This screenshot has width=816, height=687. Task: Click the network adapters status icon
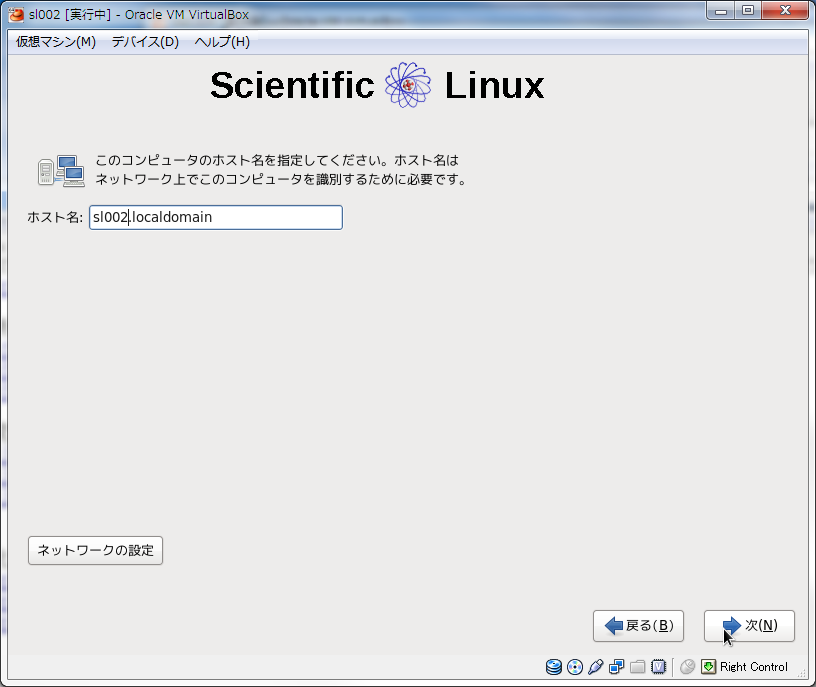616,667
